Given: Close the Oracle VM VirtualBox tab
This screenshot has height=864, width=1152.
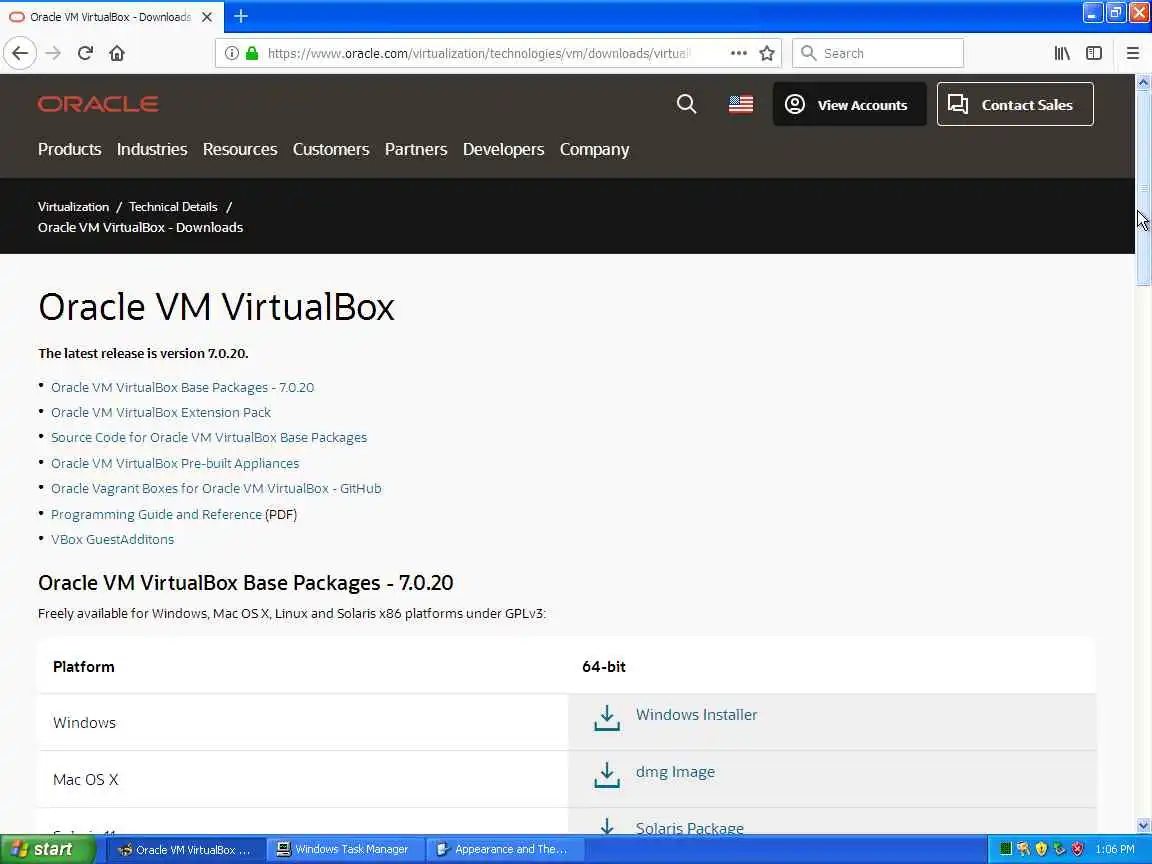Looking at the screenshot, I should [x=207, y=16].
